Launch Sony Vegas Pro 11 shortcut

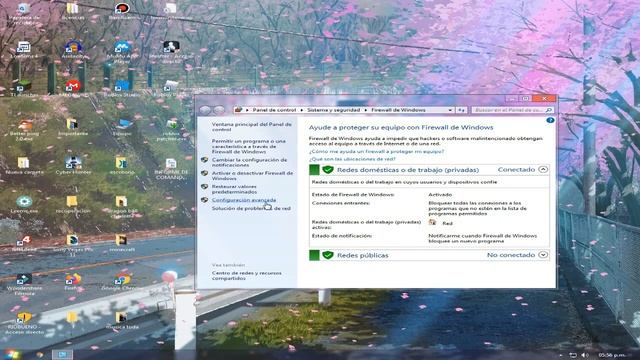(x=73, y=245)
